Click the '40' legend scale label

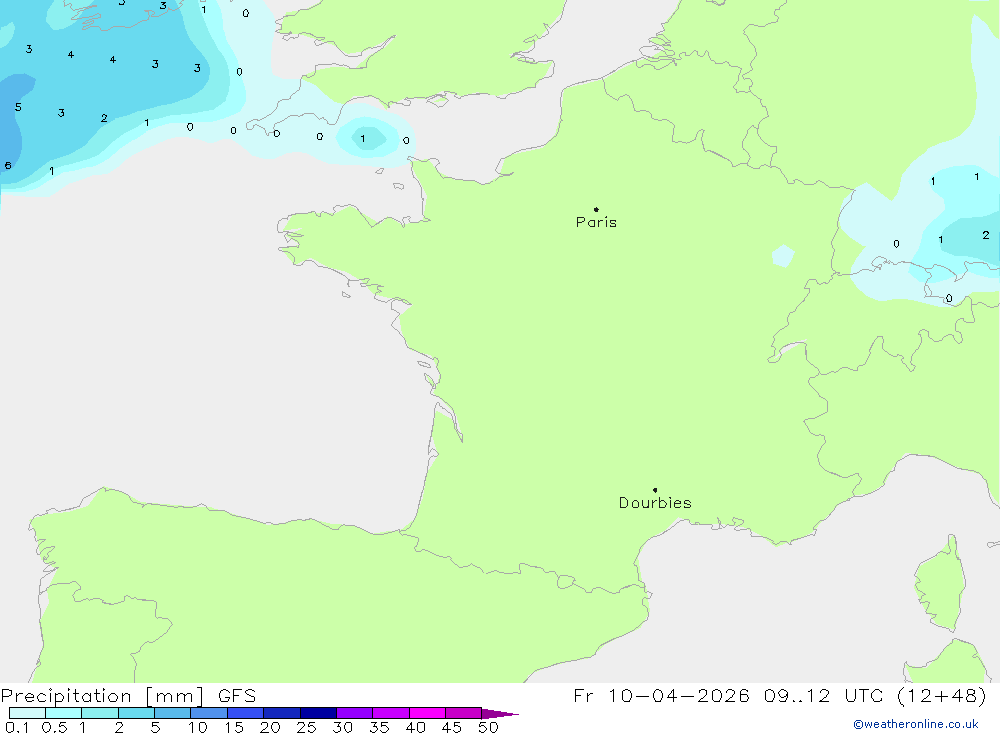tap(416, 727)
